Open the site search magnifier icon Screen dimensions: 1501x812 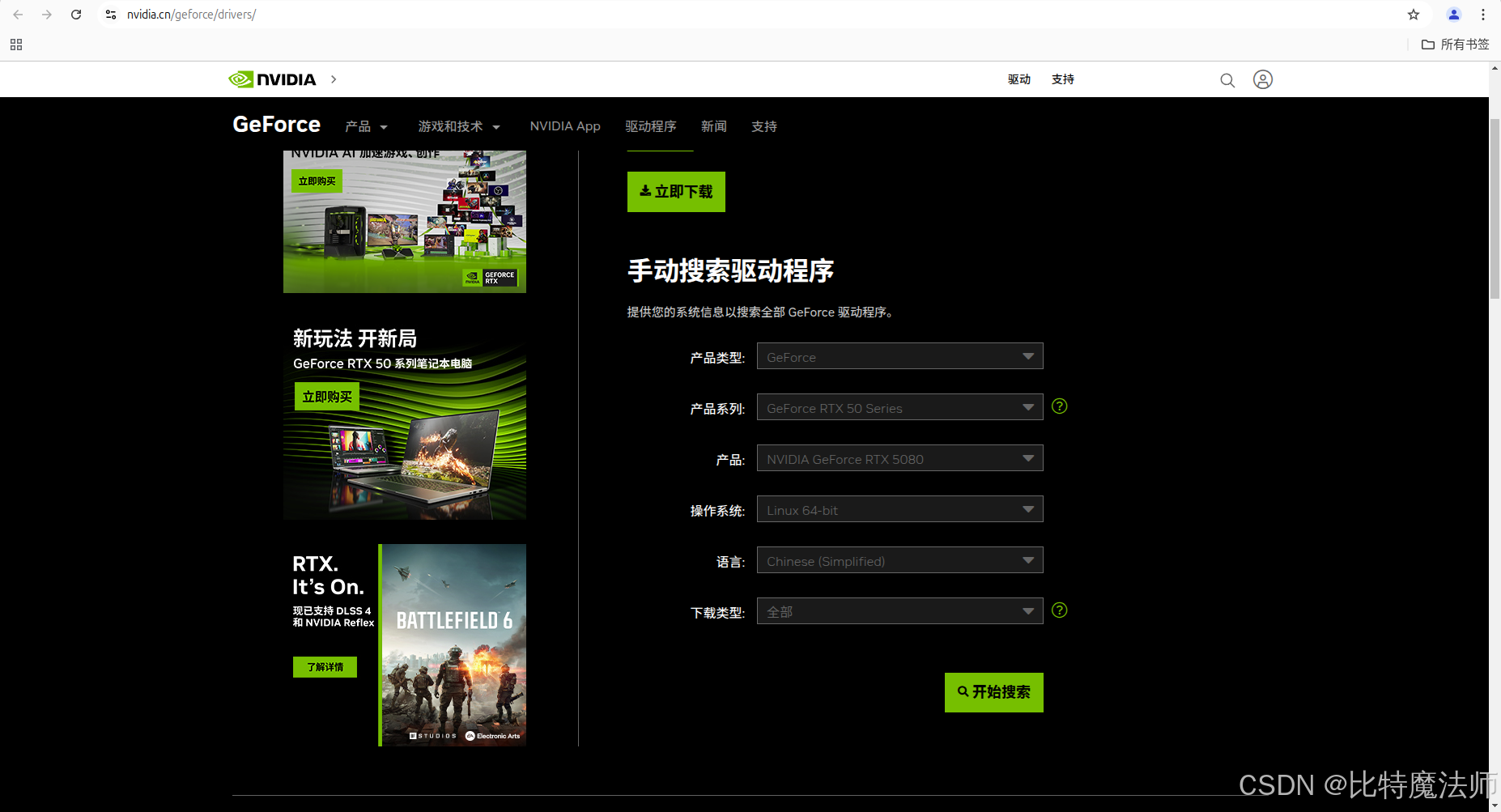pyautogui.click(x=1227, y=80)
